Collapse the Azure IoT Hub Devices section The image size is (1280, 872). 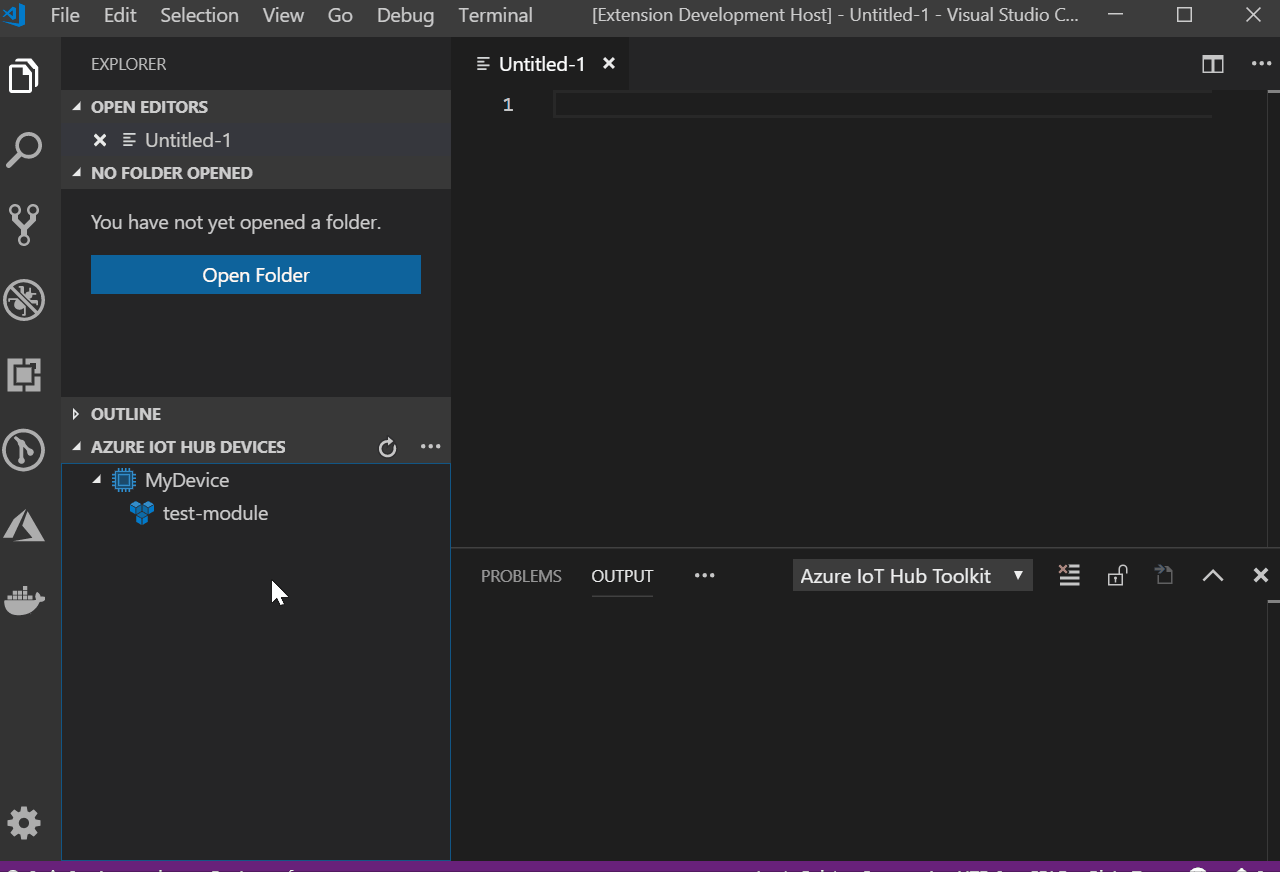[76, 447]
